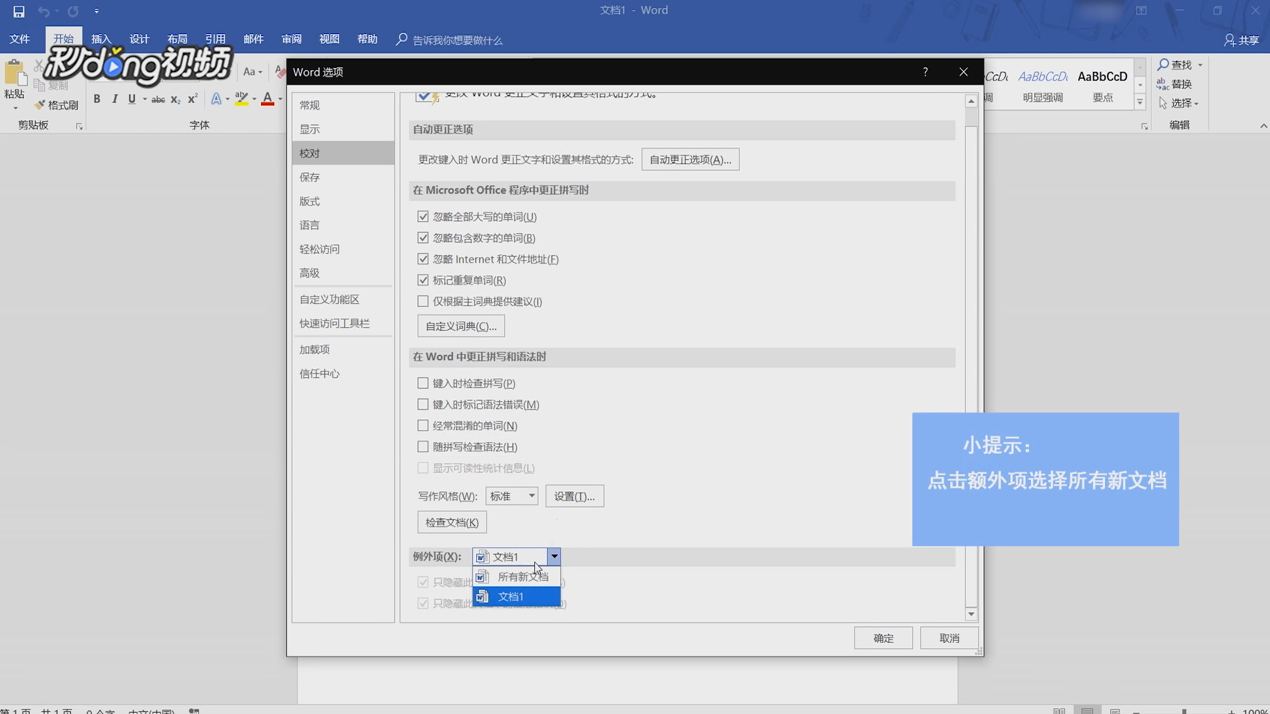Click the Ribbon display options icon

point(1141,11)
